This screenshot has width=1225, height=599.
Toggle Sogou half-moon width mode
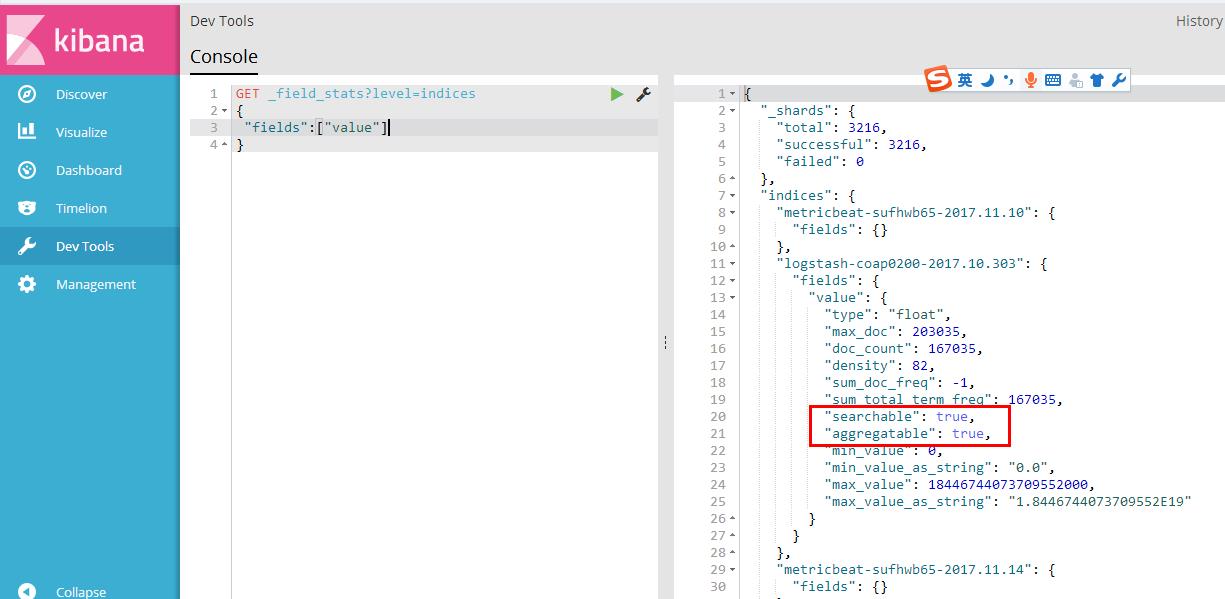point(986,80)
